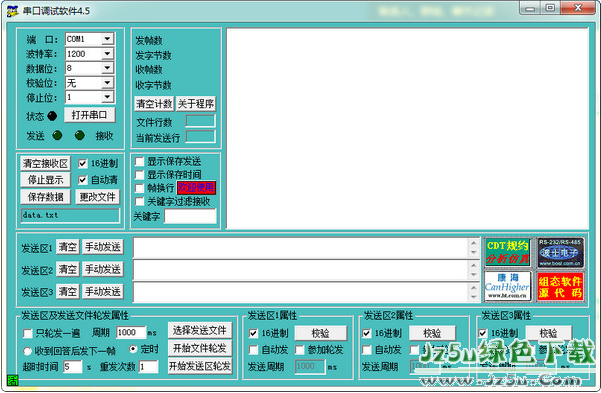Screen dimensions: 601x393
Task: Click 手动发送 for 发送区2
Action: click(x=103, y=269)
